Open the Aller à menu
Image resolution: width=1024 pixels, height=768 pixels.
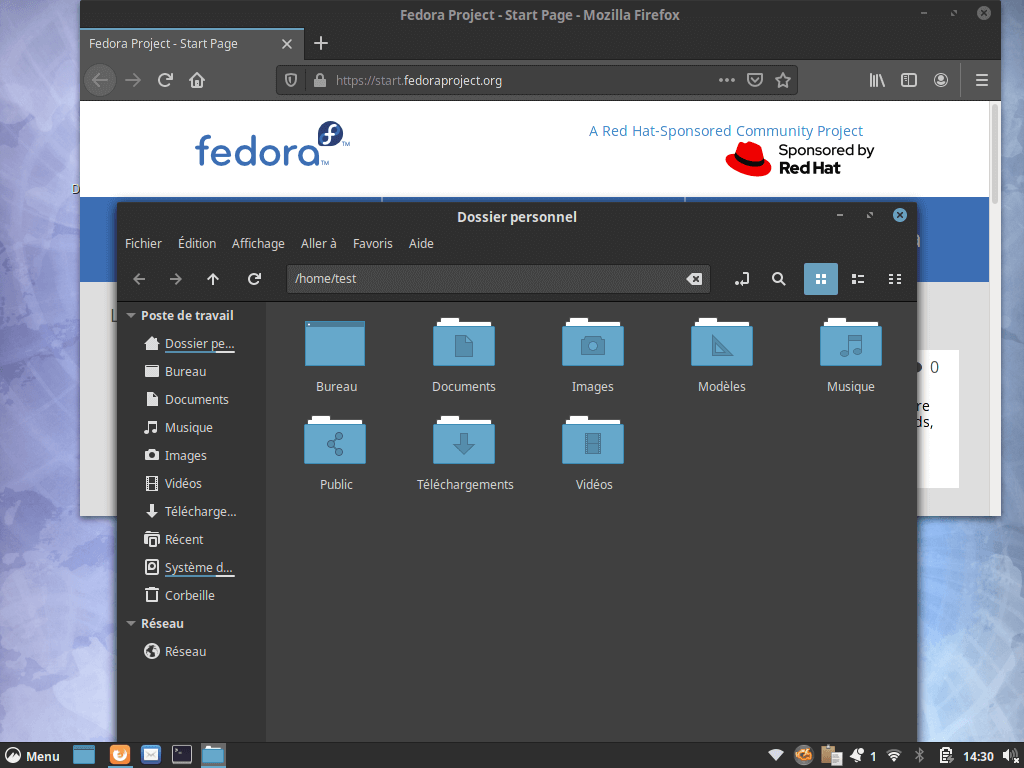pyautogui.click(x=319, y=244)
